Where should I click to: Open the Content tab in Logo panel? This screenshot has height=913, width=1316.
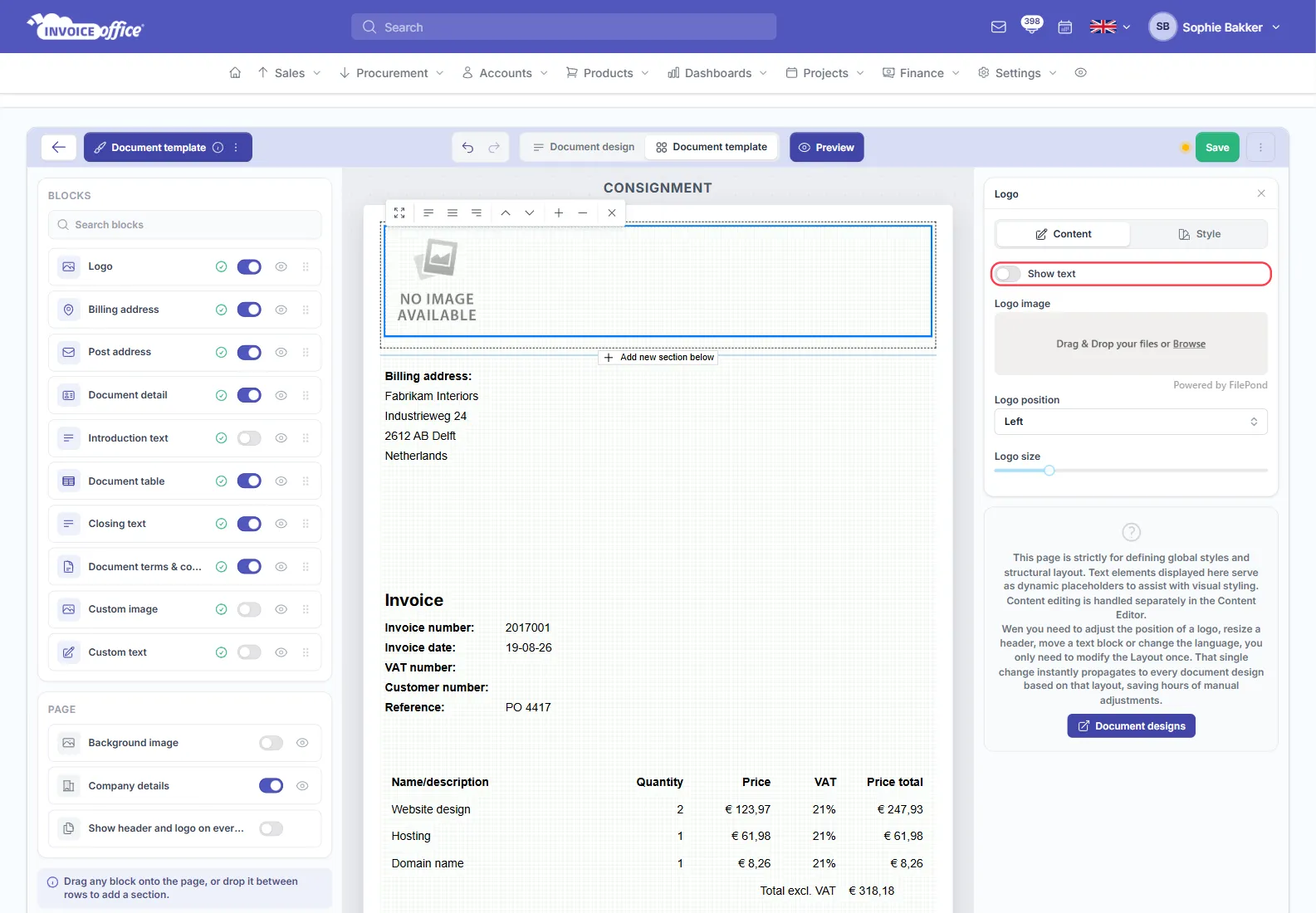(1064, 234)
